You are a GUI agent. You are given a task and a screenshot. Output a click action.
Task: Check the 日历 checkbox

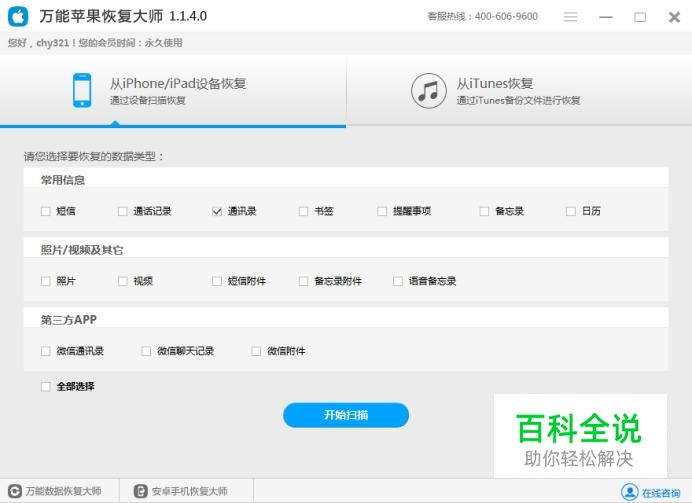point(571,211)
